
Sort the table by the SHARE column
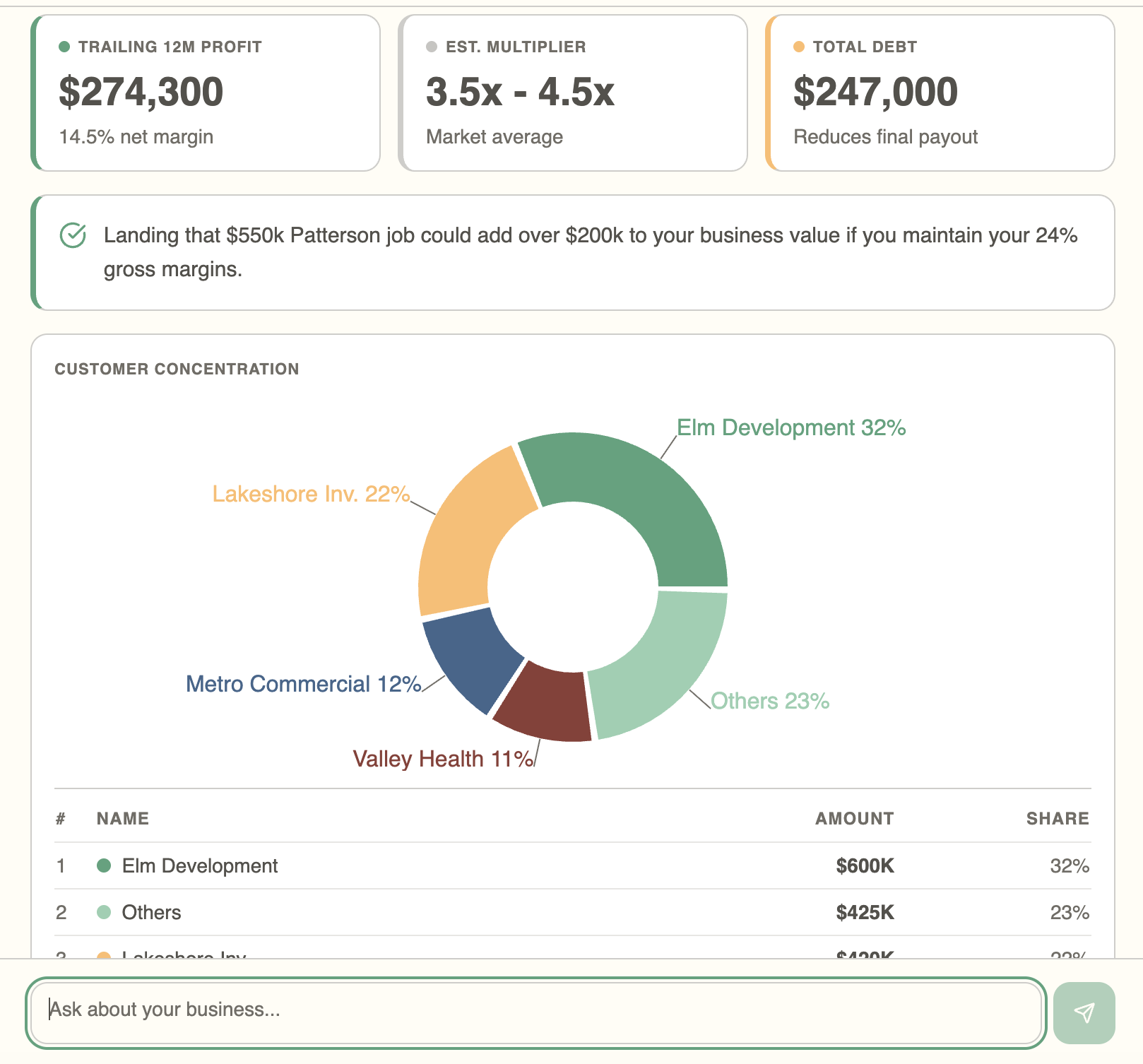point(1058,818)
